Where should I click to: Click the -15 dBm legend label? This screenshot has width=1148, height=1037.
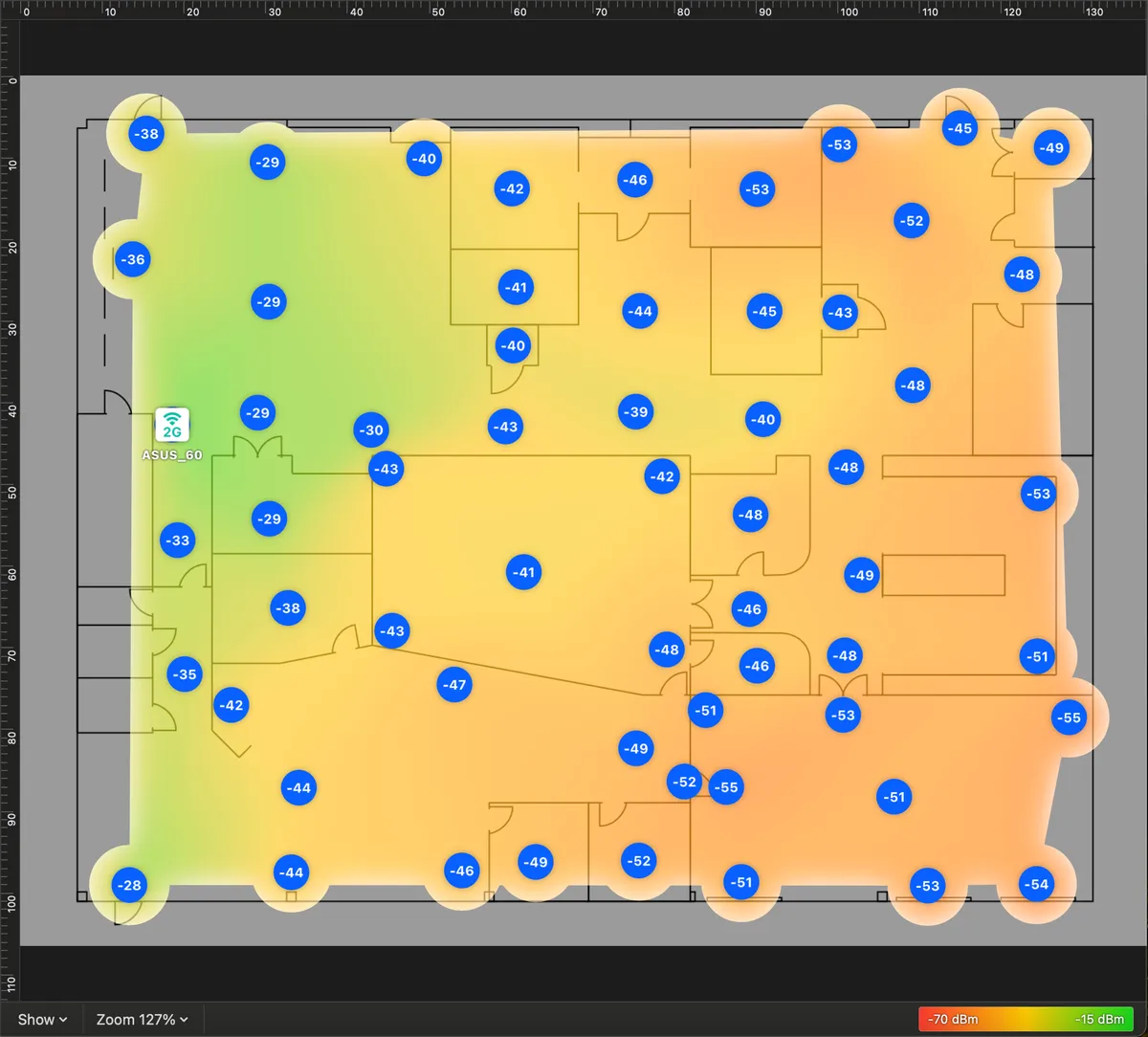tap(1099, 1020)
